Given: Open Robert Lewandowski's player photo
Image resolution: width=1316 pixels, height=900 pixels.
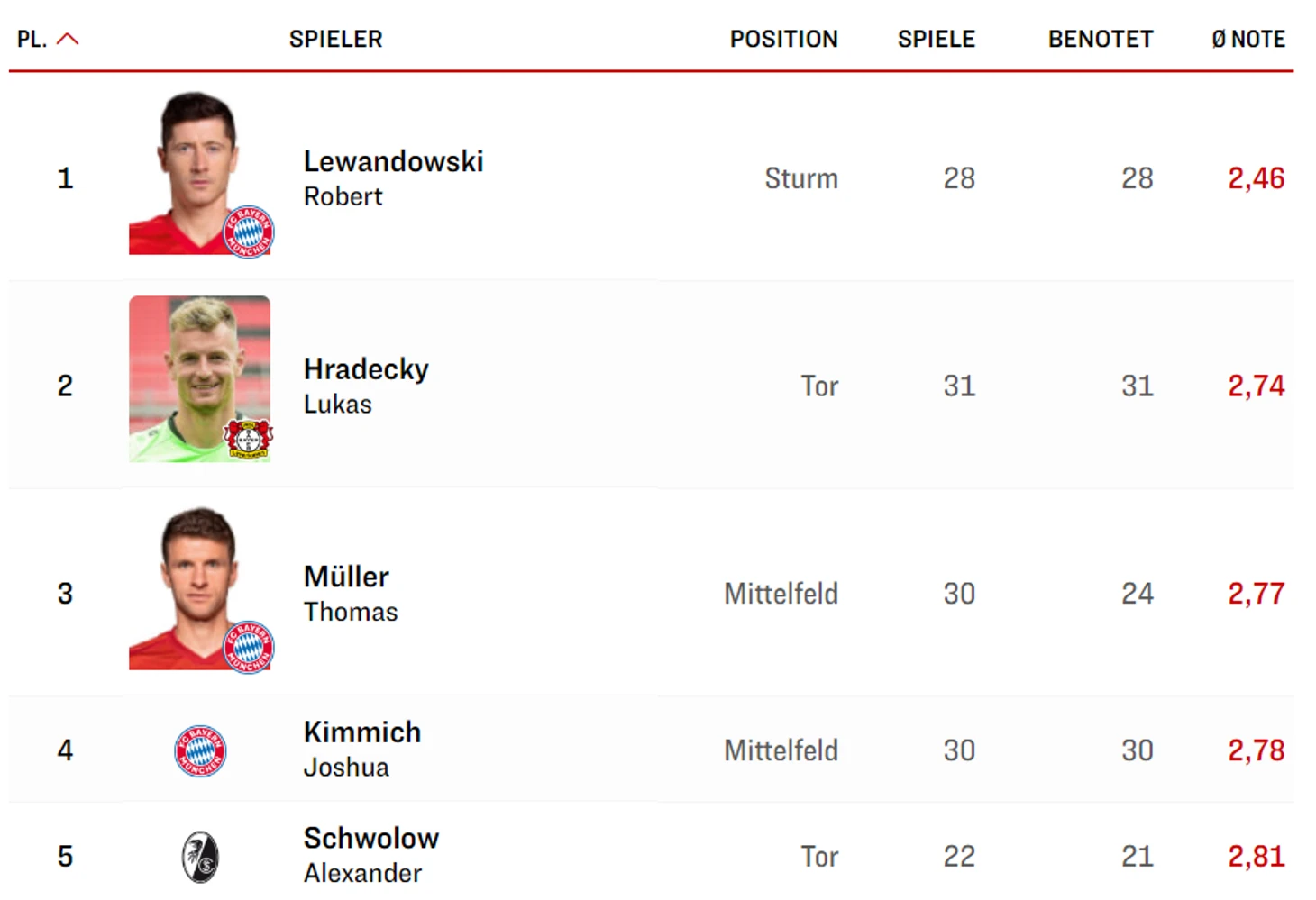Looking at the screenshot, I should [x=199, y=173].
